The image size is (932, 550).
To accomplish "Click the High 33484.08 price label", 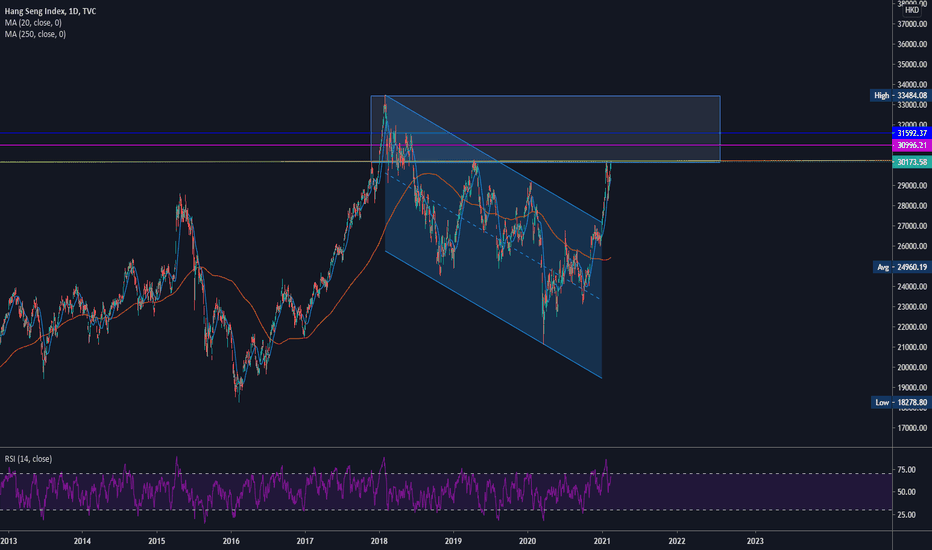I will coord(898,96).
